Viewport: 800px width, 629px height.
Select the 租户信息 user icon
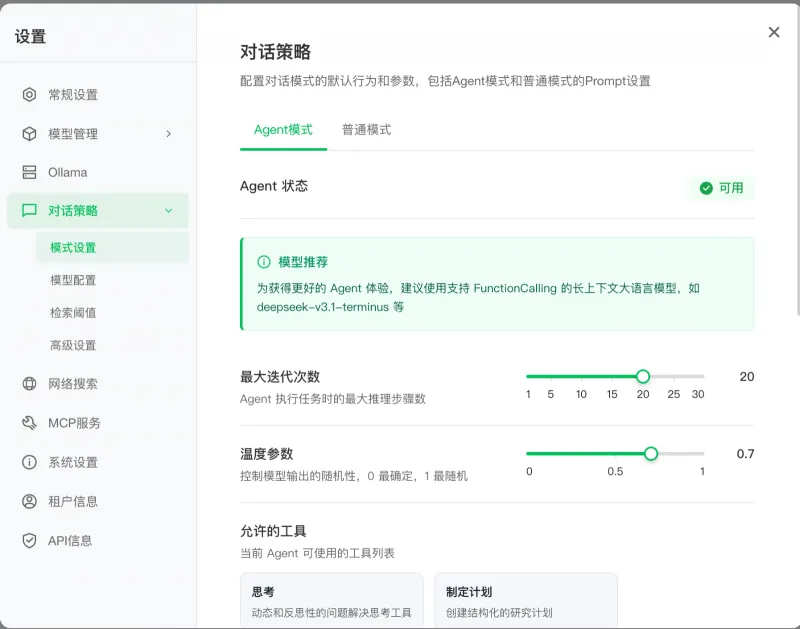[30, 501]
